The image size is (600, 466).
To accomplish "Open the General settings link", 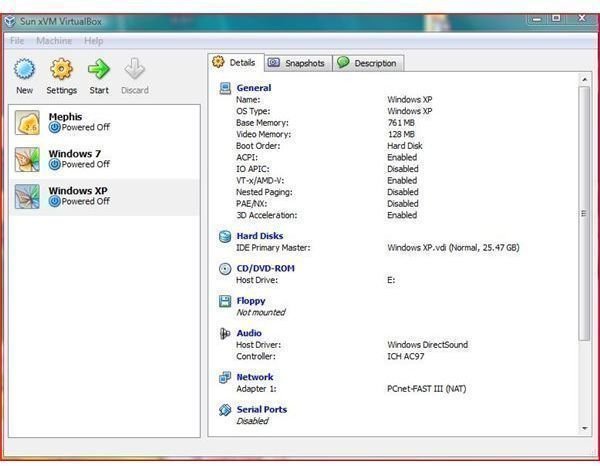I will [x=254, y=88].
